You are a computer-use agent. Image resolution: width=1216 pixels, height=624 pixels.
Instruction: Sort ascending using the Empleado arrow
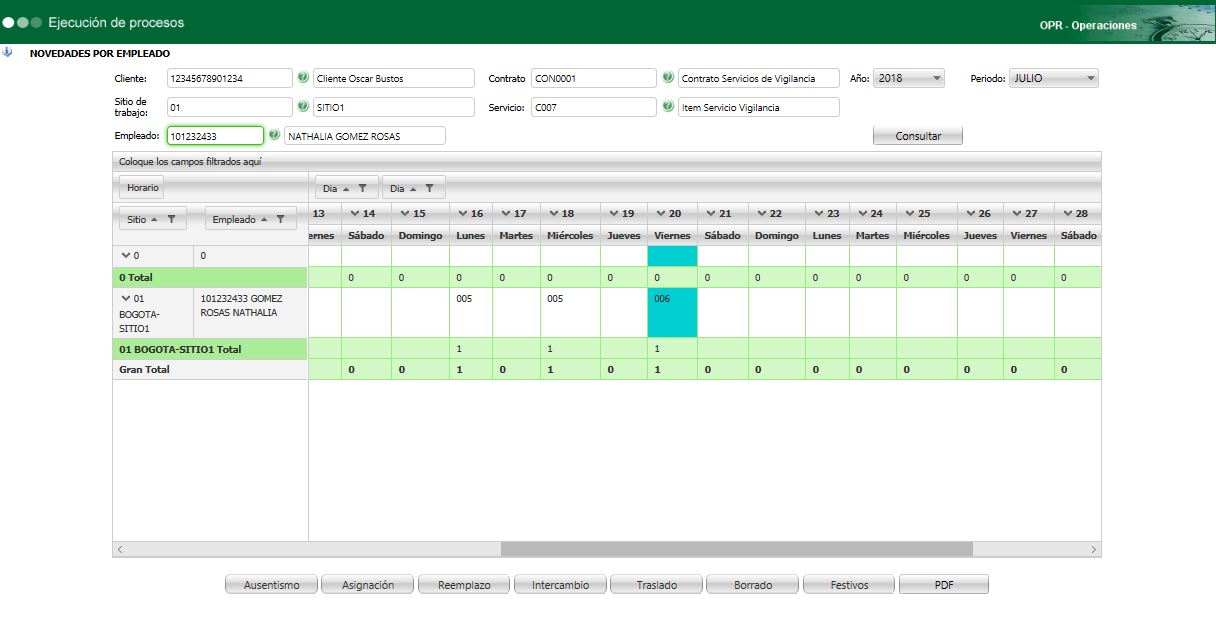pos(264,219)
